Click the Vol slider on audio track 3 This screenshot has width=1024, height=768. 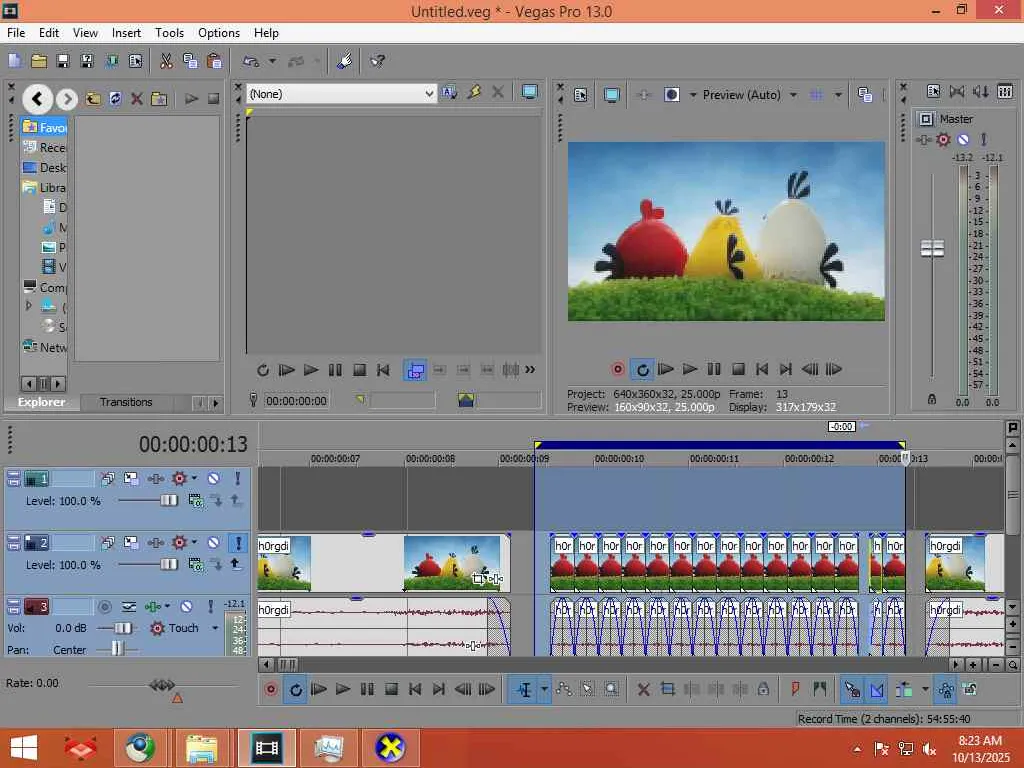pos(123,628)
